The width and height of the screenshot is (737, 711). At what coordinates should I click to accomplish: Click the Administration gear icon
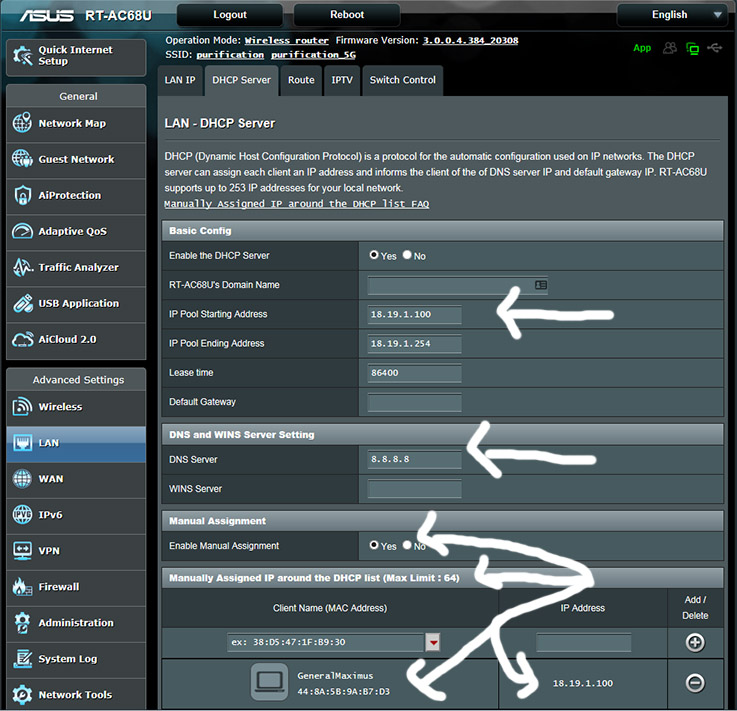22,623
